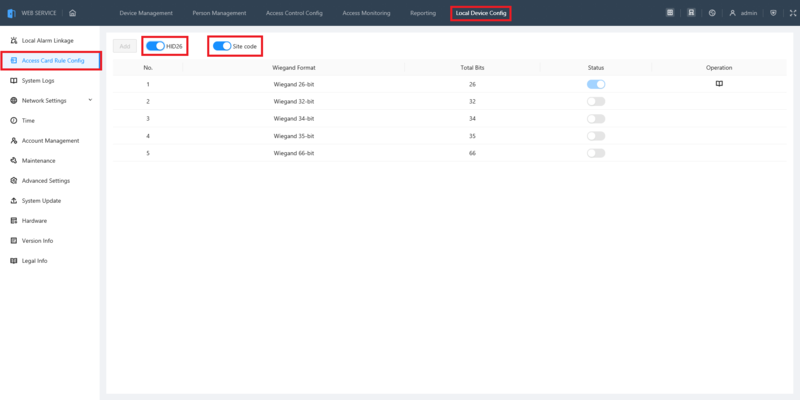Image resolution: width=800 pixels, height=400 pixels.
Task: Enable the Wiegand 35-bit status switch
Action: tap(596, 136)
